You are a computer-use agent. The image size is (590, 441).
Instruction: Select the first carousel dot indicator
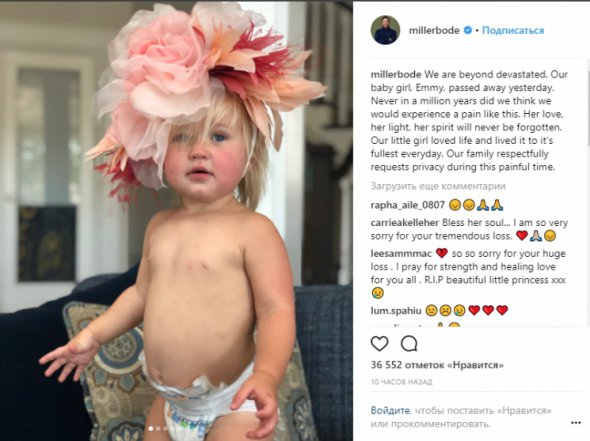tap(151, 428)
